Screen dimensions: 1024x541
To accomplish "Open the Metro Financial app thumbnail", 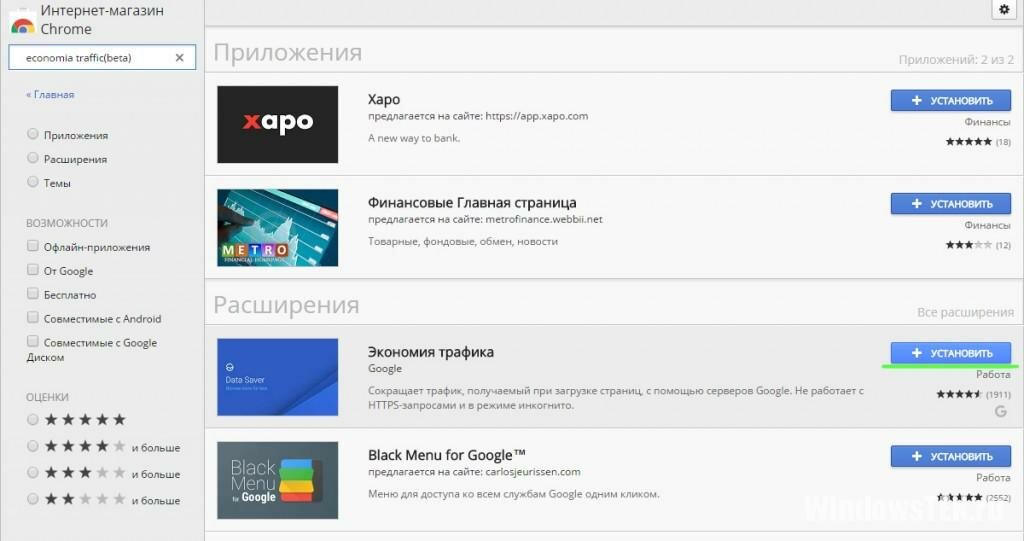I will pyautogui.click(x=278, y=227).
